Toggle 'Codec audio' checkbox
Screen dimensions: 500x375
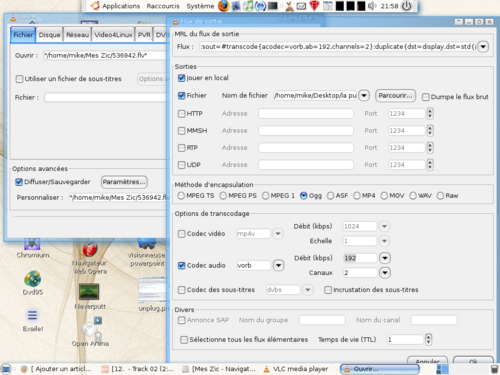click(x=181, y=265)
